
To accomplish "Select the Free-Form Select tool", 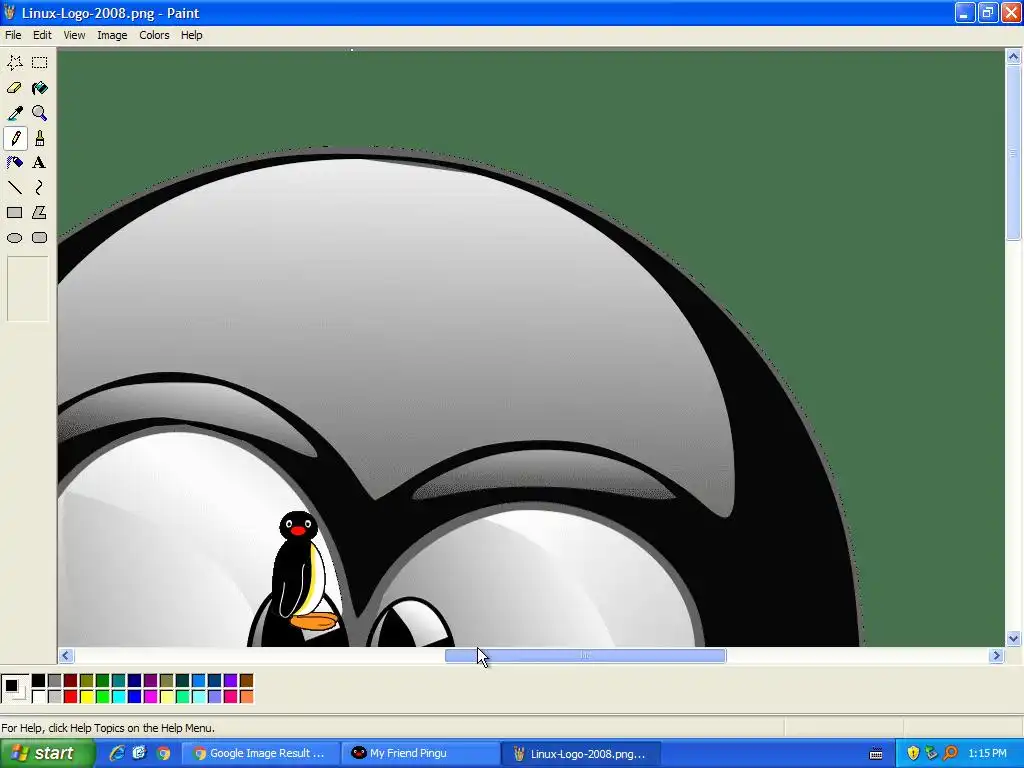I will pos(14,63).
